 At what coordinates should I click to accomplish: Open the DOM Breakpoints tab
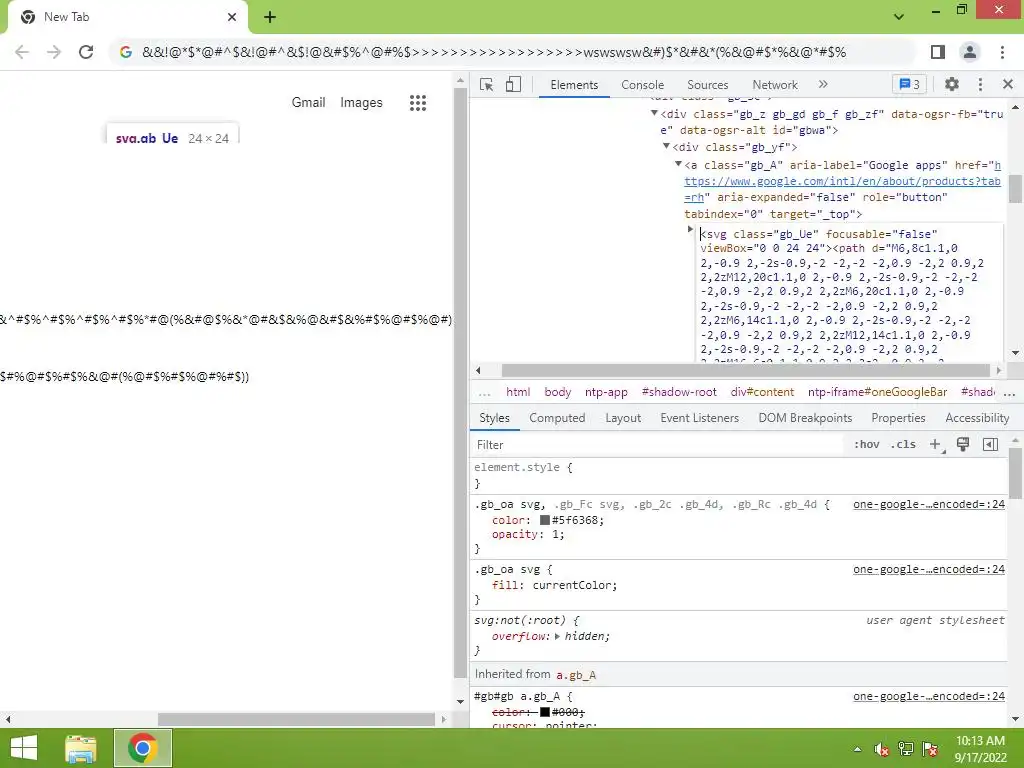click(x=805, y=418)
